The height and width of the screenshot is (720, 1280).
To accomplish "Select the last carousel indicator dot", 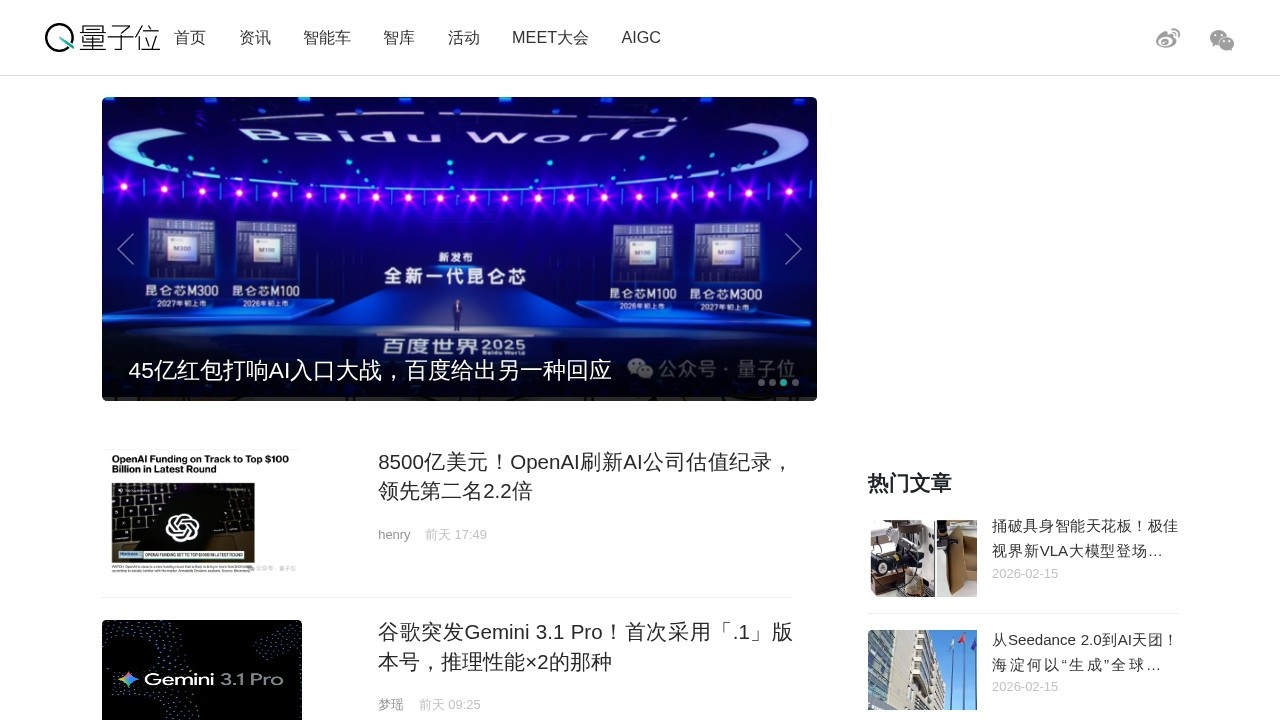I will (795, 383).
